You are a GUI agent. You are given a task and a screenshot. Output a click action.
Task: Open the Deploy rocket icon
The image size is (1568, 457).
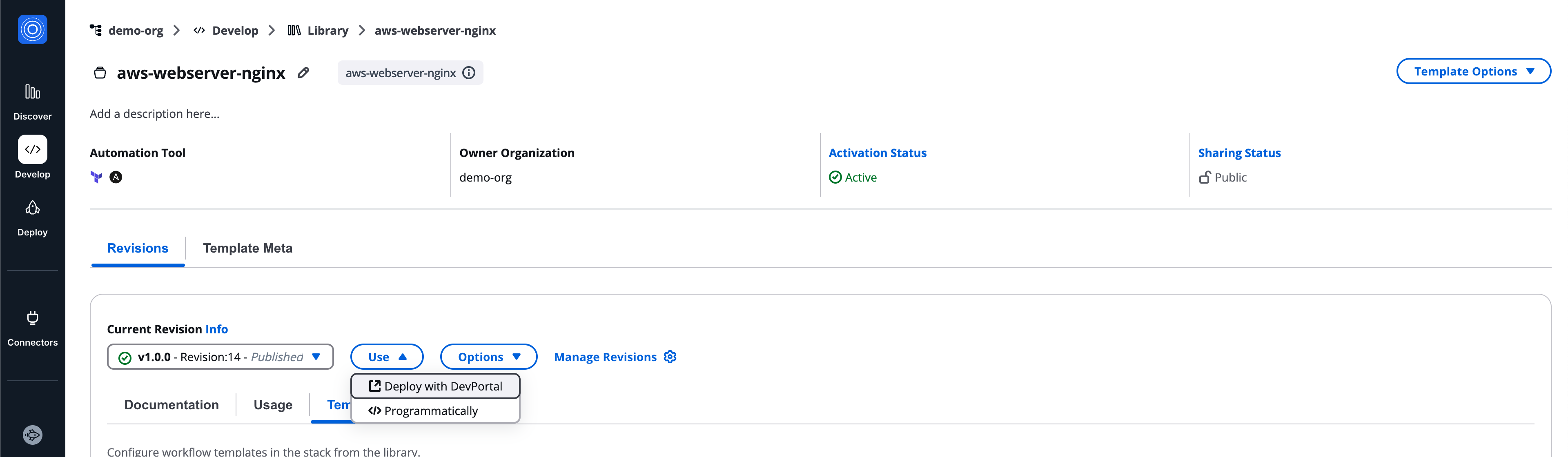click(32, 209)
